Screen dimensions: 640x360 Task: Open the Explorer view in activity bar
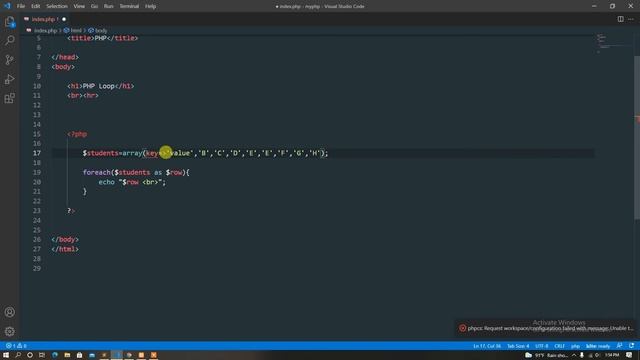pyautogui.click(x=9, y=21)
